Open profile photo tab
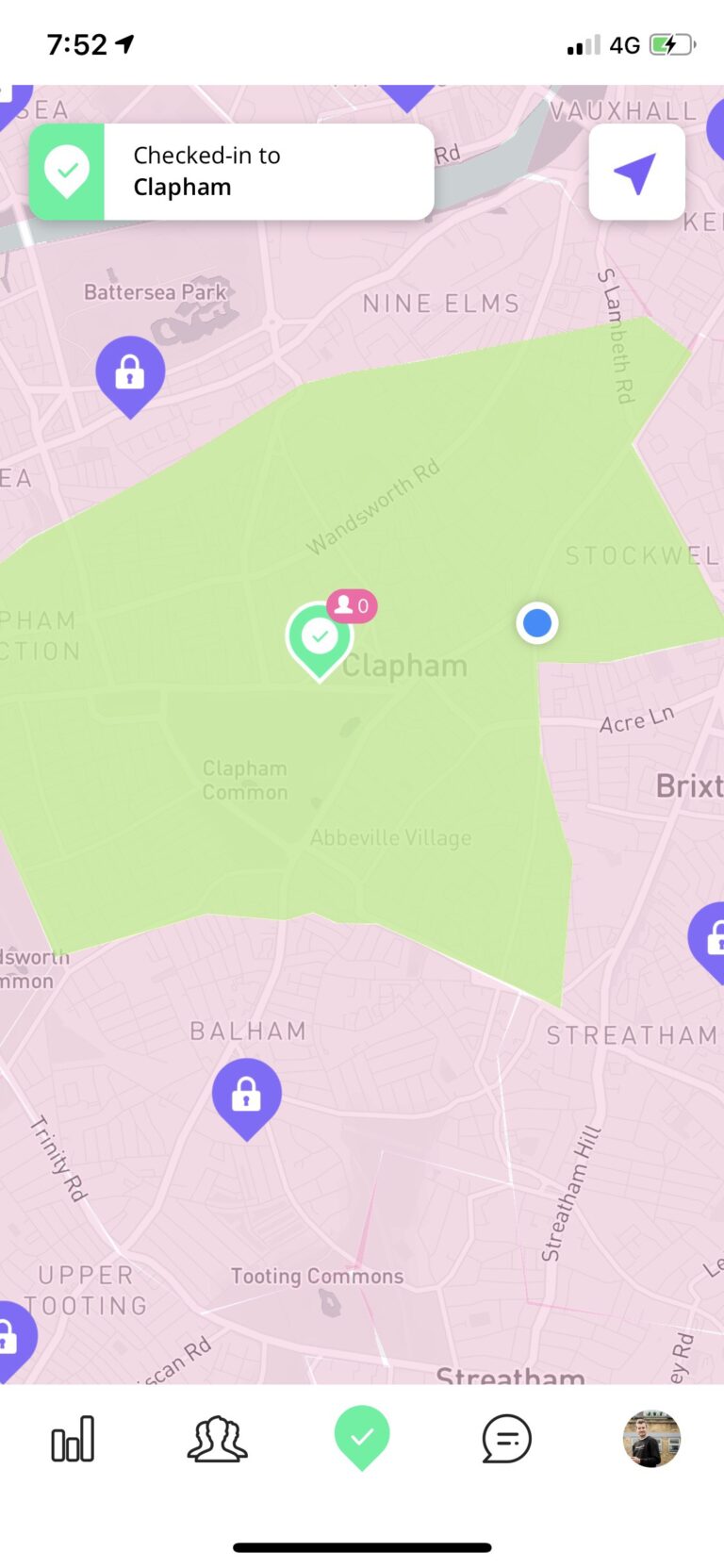 (651, 1439)
